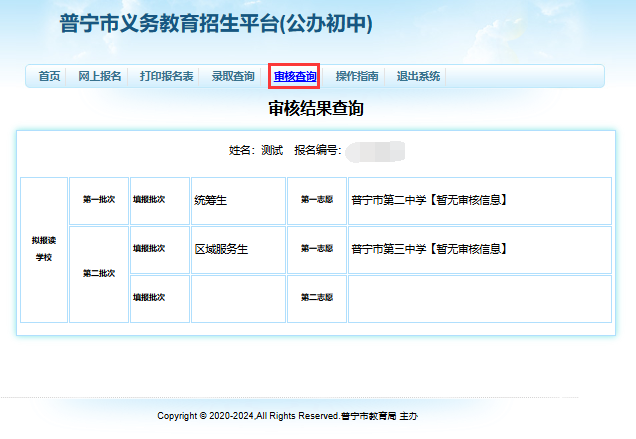
Task: Click the 统筹生 cell
Action: point(238,201)
